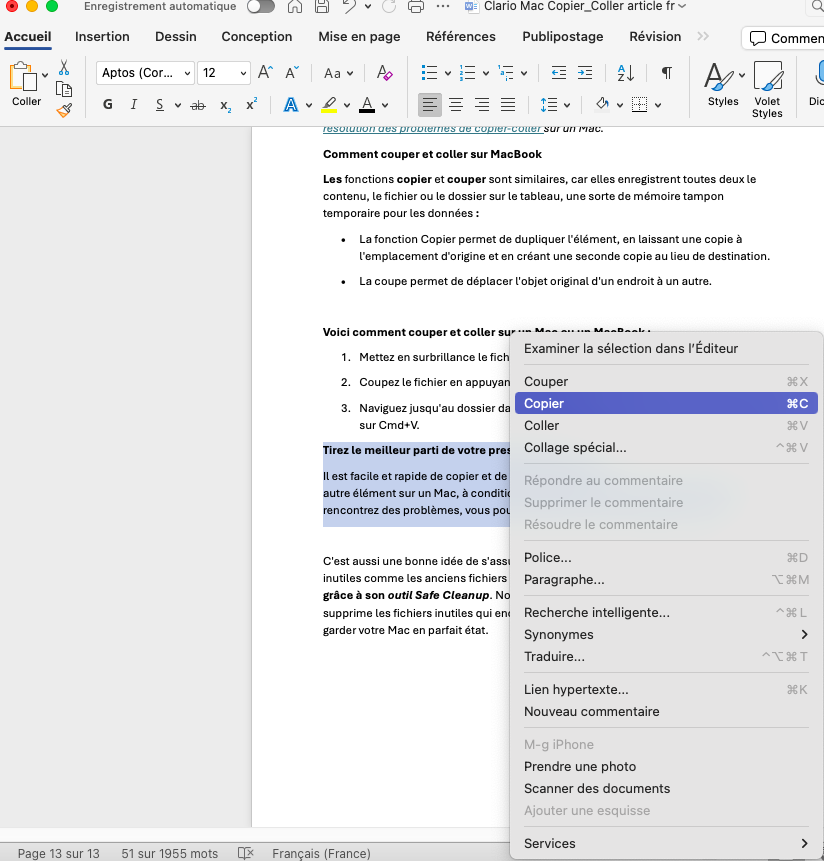This screenshot has width=824, height=861.
Task: Open the Aa change case dropdown
Action: (x=338, y=73)
